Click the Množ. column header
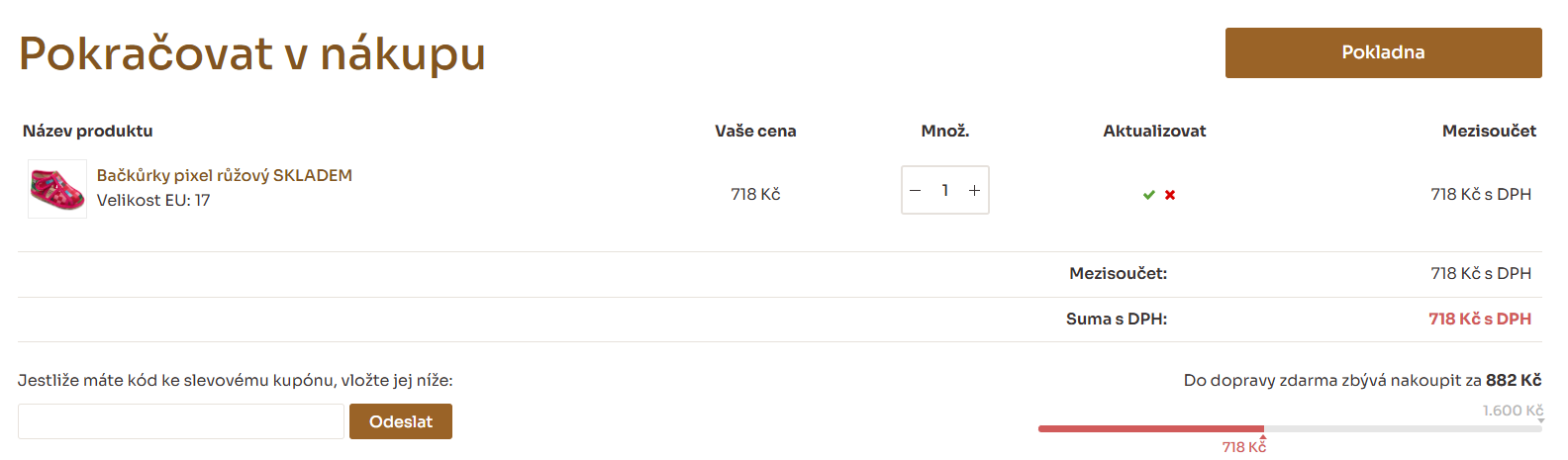The image size is (1568, 460). pyautogui.click(x=945, y=131)
